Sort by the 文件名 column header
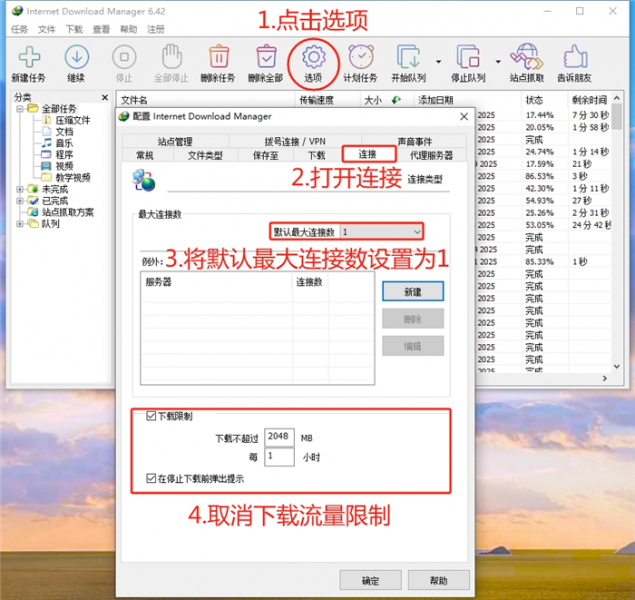Image resolution: width=635 pixels, height=600 pixels. [x=206, y=100]
